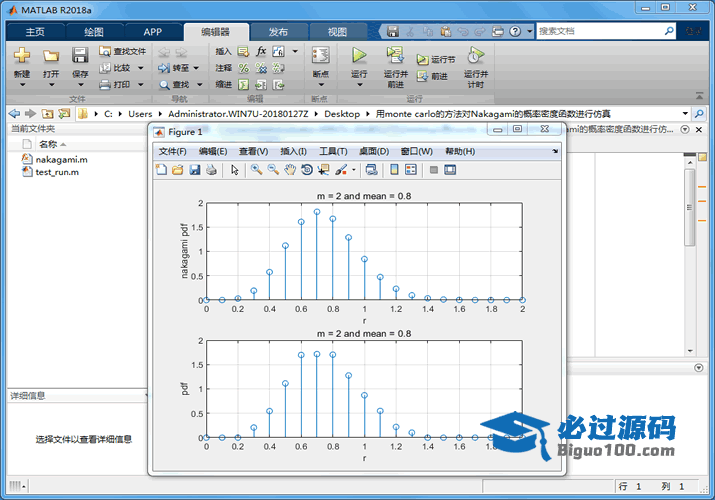Click the 查找文件 button
Screen dimensions: 715x500
pos(123,51)
